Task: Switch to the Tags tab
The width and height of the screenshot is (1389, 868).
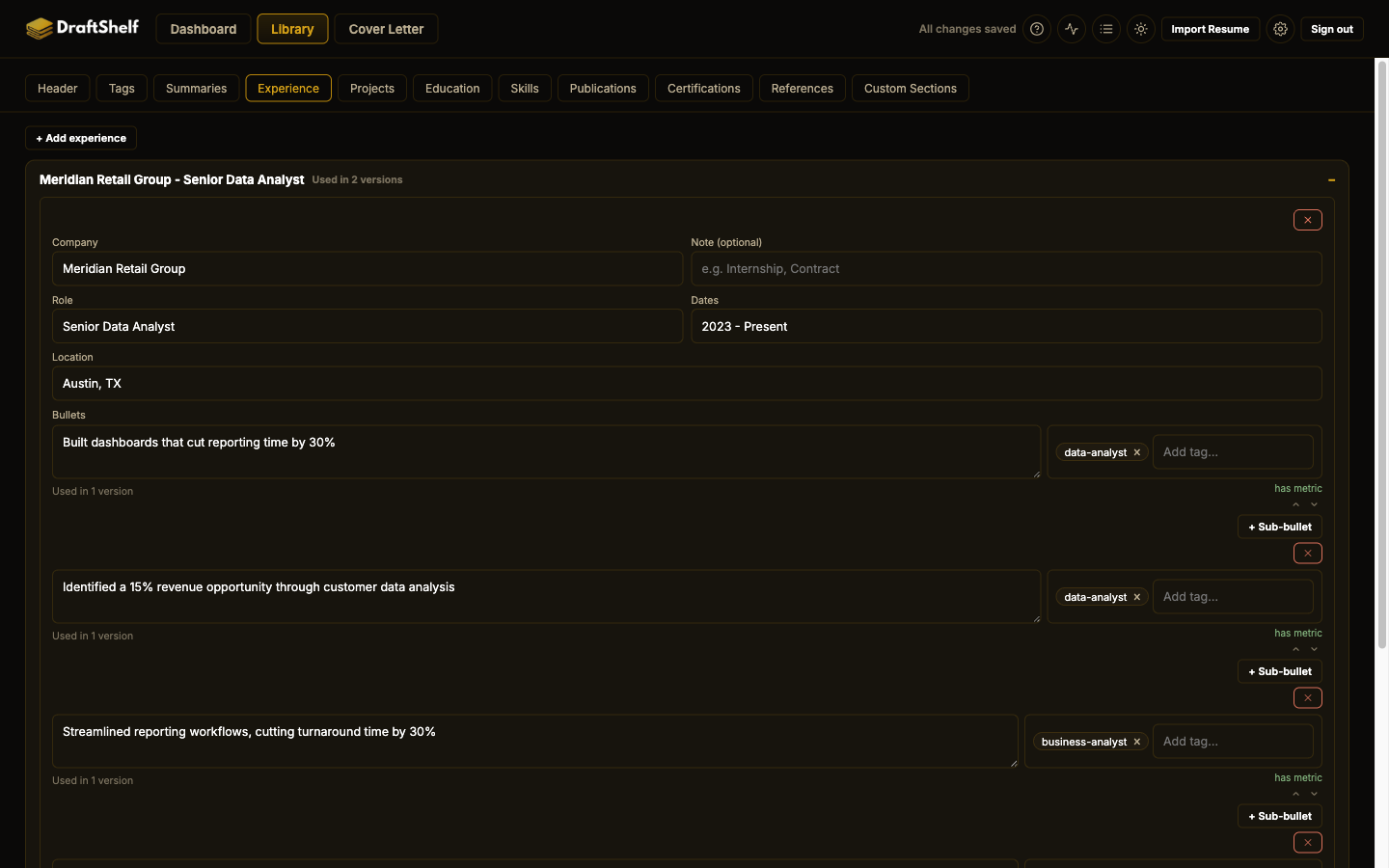Action: pos(122,88)
